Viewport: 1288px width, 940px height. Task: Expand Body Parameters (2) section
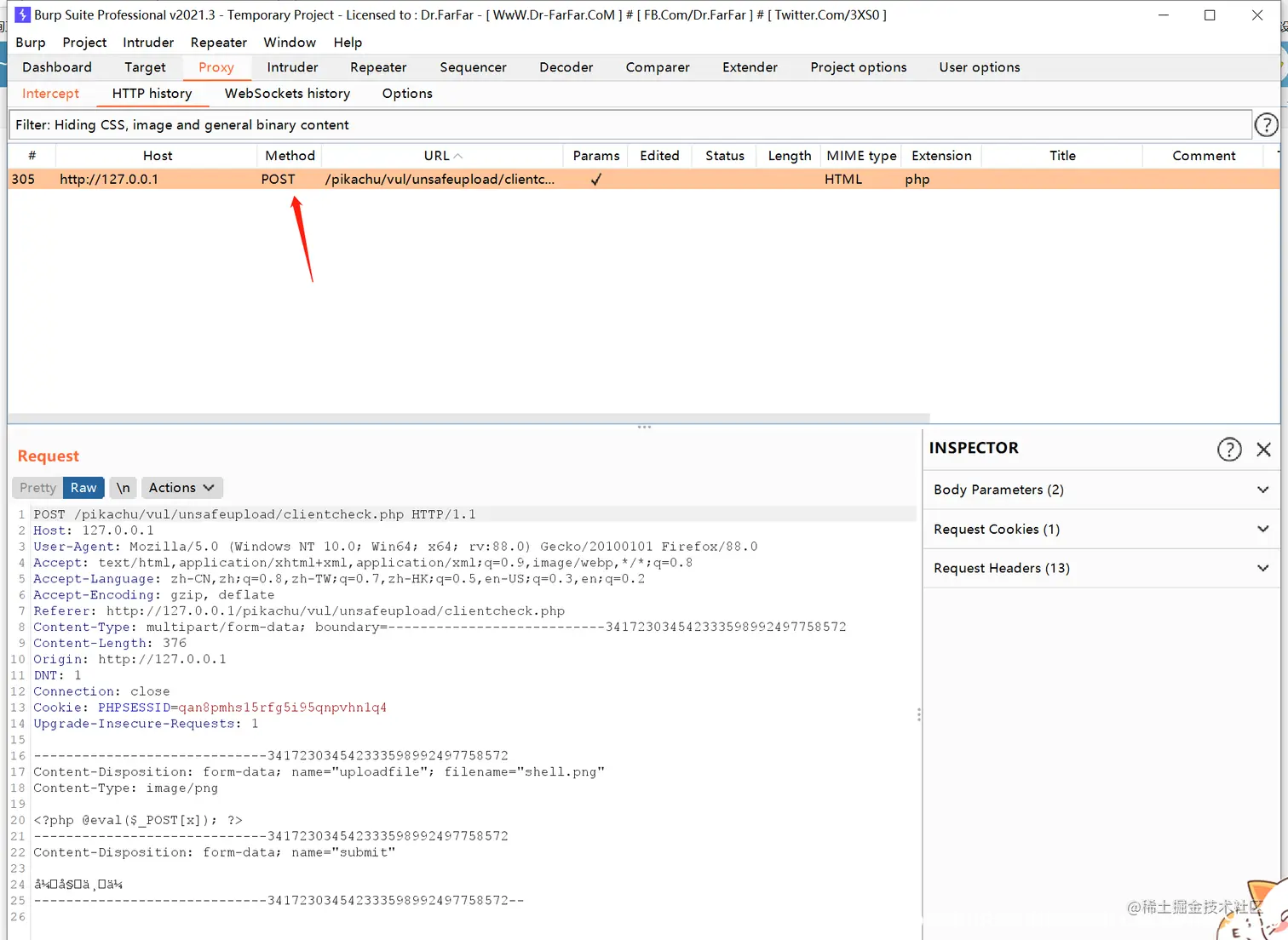[1101, 490]
